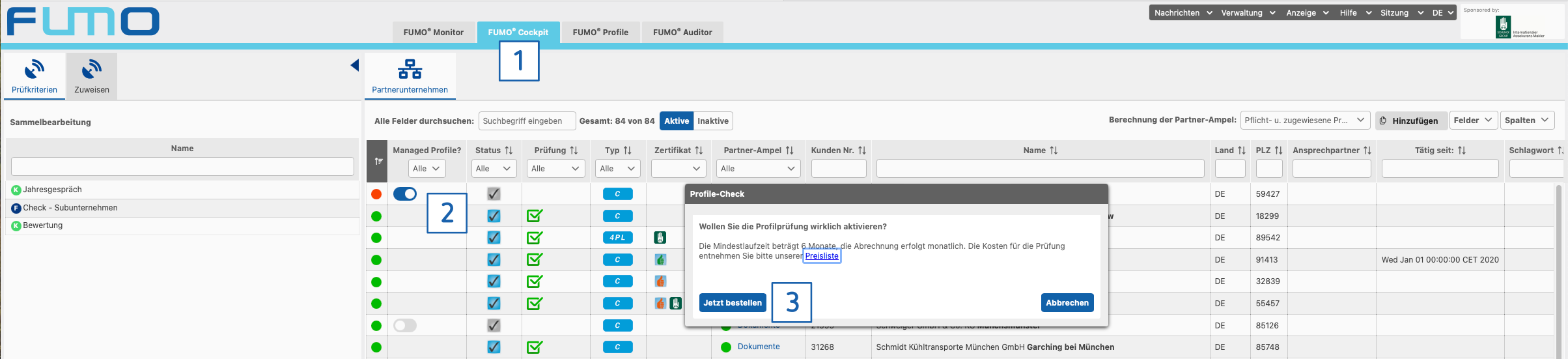Open the Zuweisen radar icon panel

pos(92,69)
